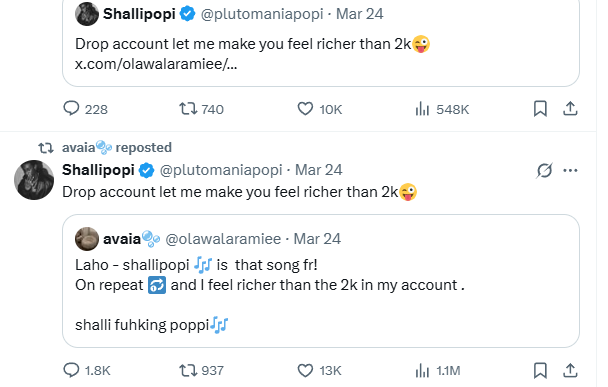Viewport: 608px width, 387px height.
Task: Open @olawalaramiee profile handle in quoted post
Action: coord(223,239)
